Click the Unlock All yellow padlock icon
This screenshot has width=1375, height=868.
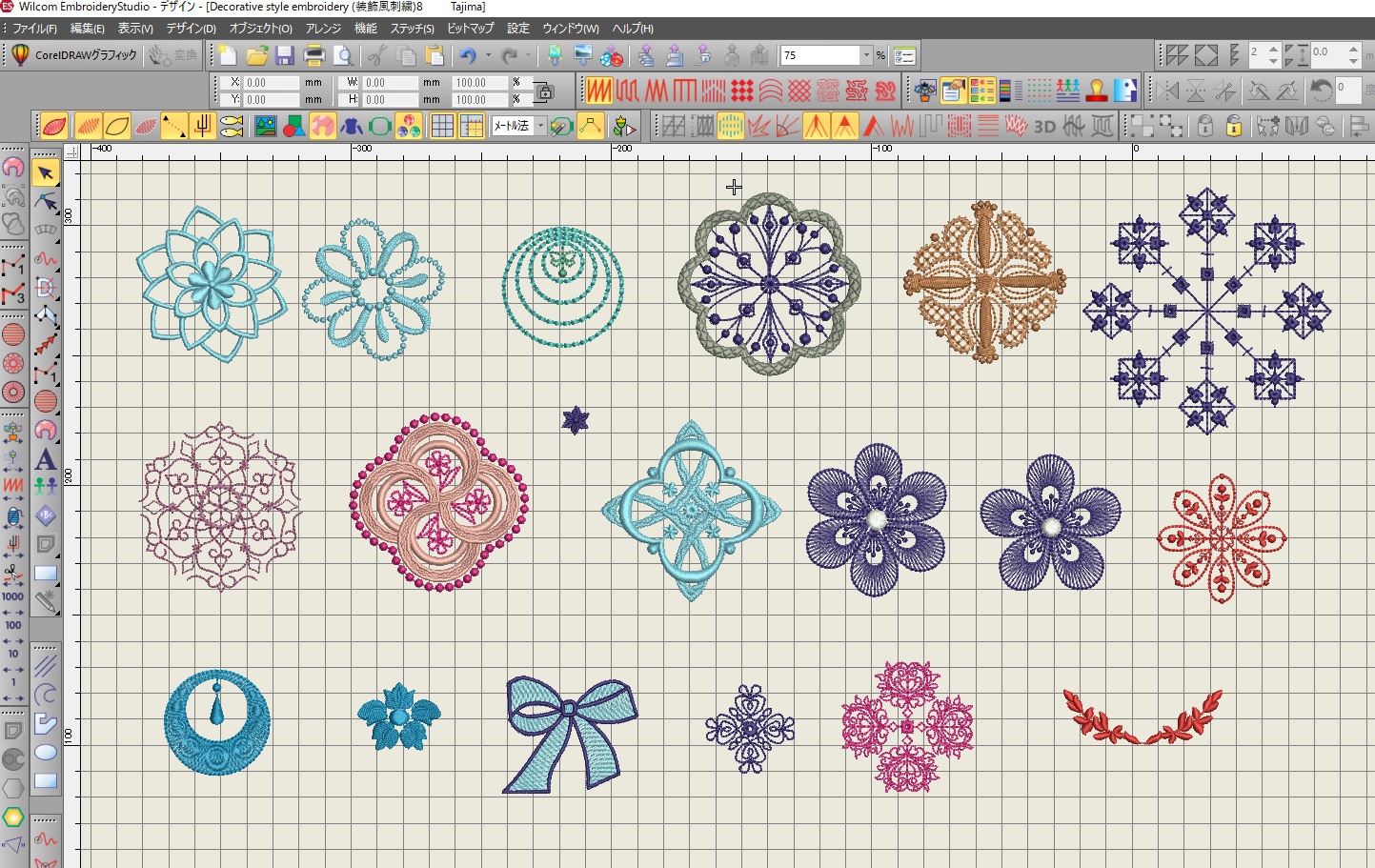pos(1234,126)
